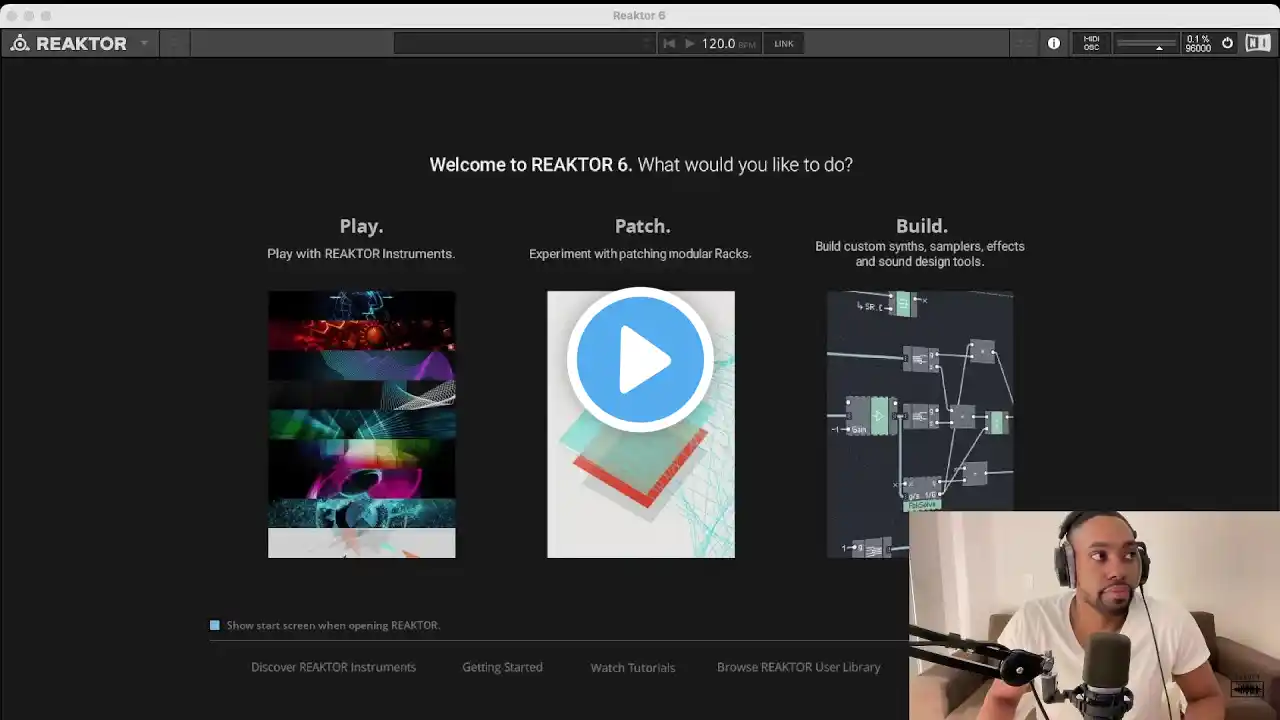The image size is (1280, 720).
Task: Open the Play instruments artwork thumbnail
Action: point(361,424)
